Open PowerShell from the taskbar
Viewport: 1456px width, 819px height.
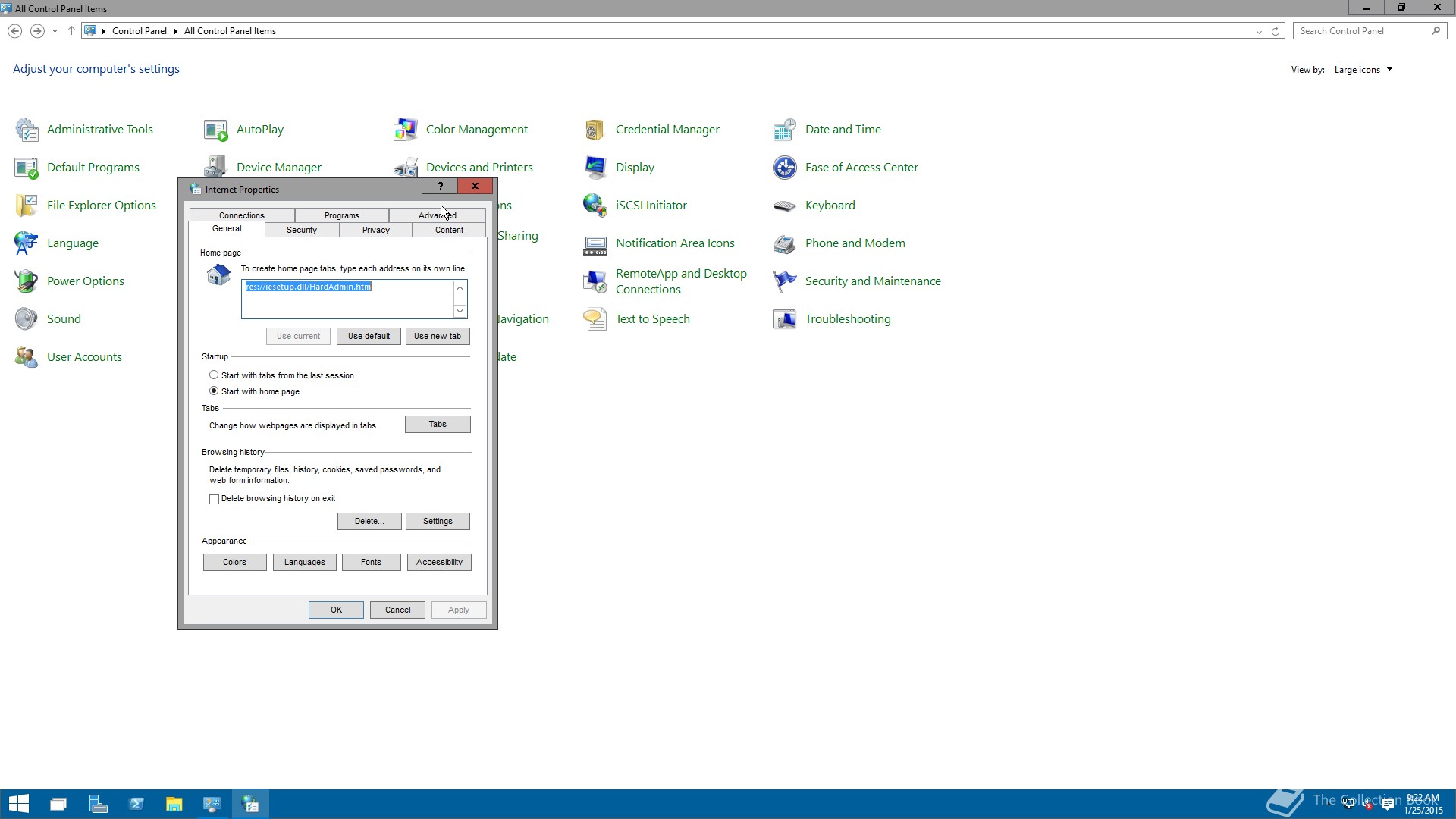pyautogui.click(x=136, y=804)
